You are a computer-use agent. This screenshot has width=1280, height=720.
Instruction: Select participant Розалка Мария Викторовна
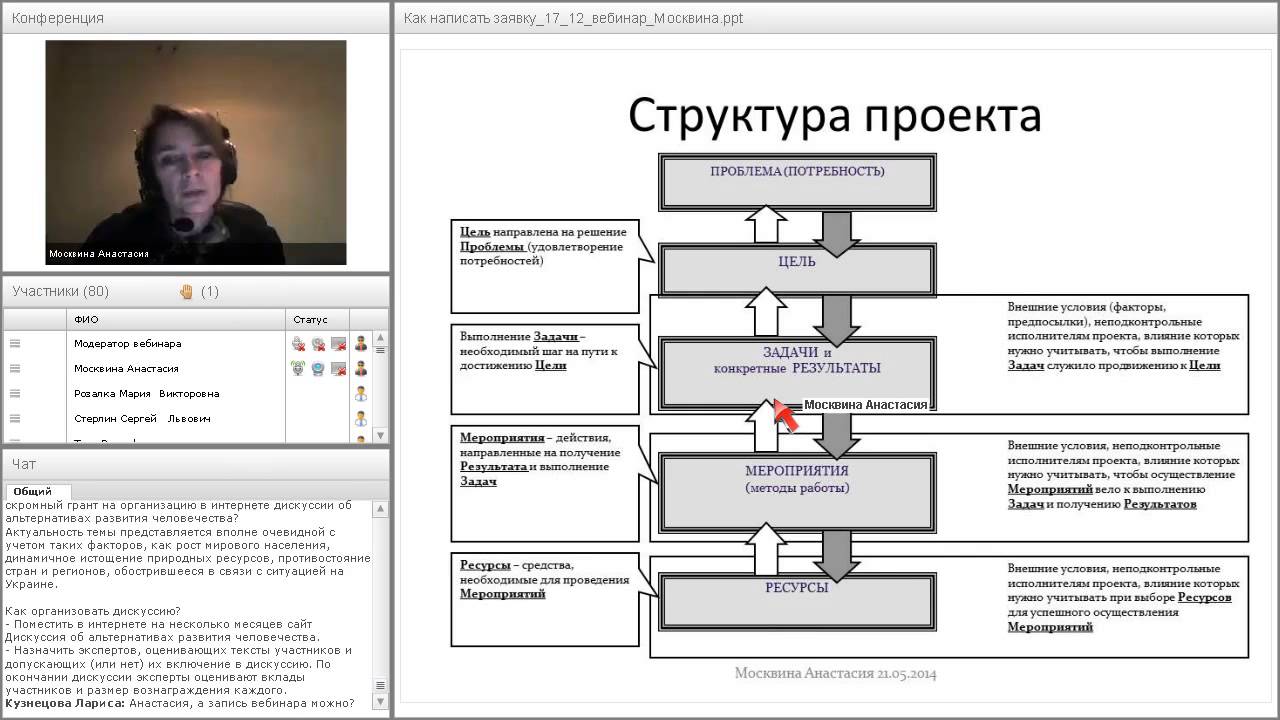point(146,394)
